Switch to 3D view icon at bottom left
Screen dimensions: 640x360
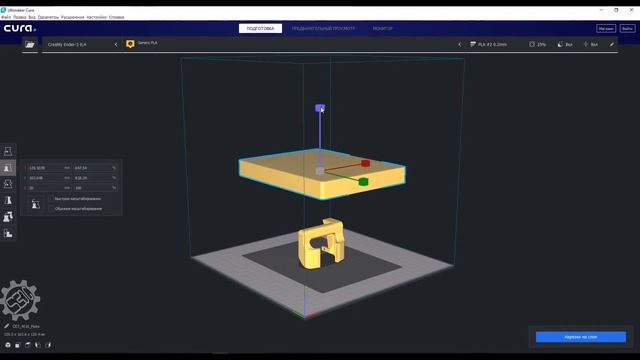[8, 345]
